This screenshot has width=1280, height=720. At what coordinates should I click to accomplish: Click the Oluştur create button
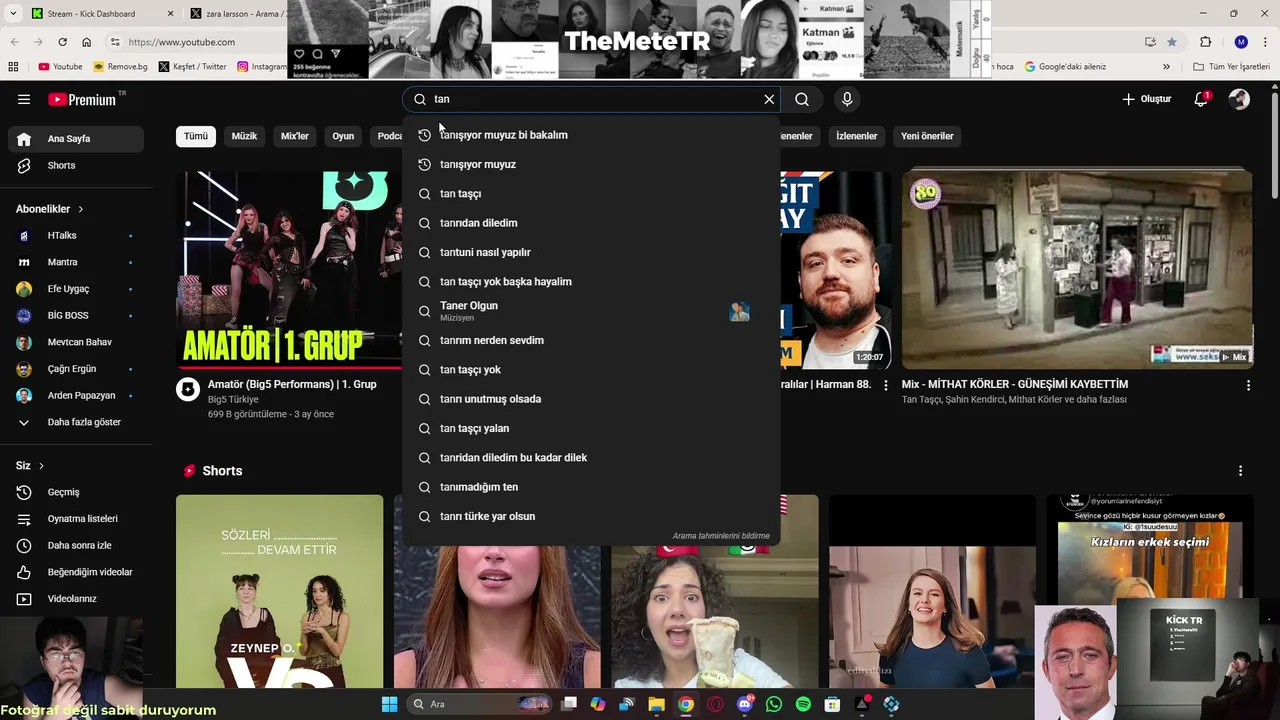1146,99
